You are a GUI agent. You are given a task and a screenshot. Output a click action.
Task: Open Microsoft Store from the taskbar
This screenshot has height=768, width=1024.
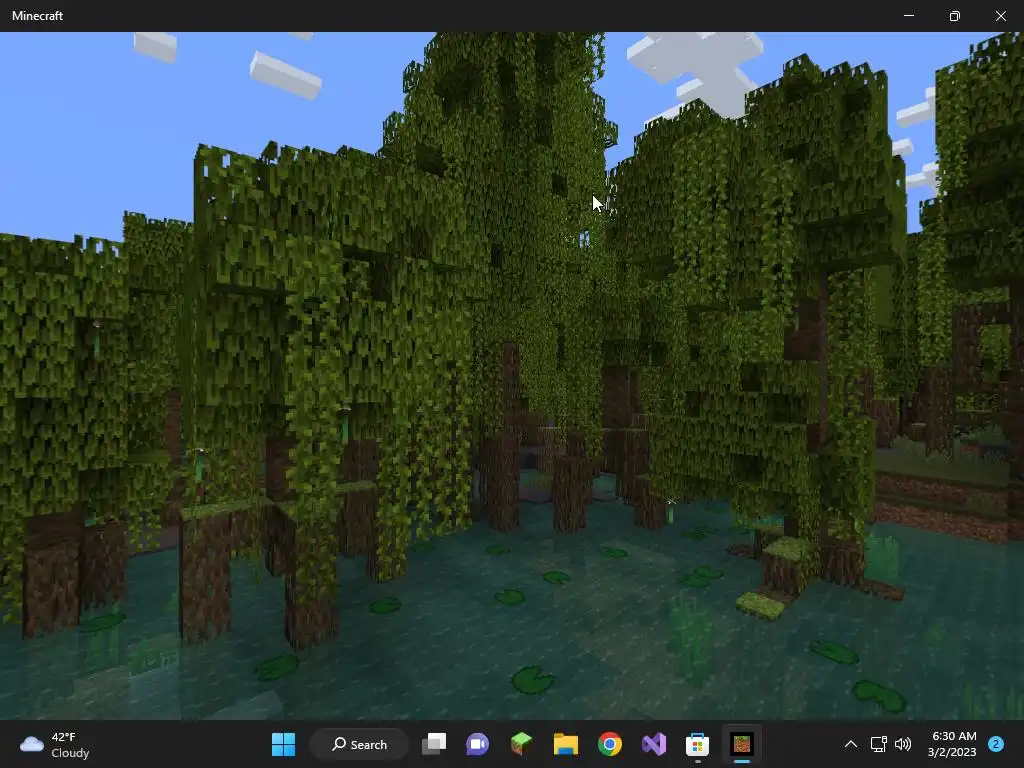697,744
